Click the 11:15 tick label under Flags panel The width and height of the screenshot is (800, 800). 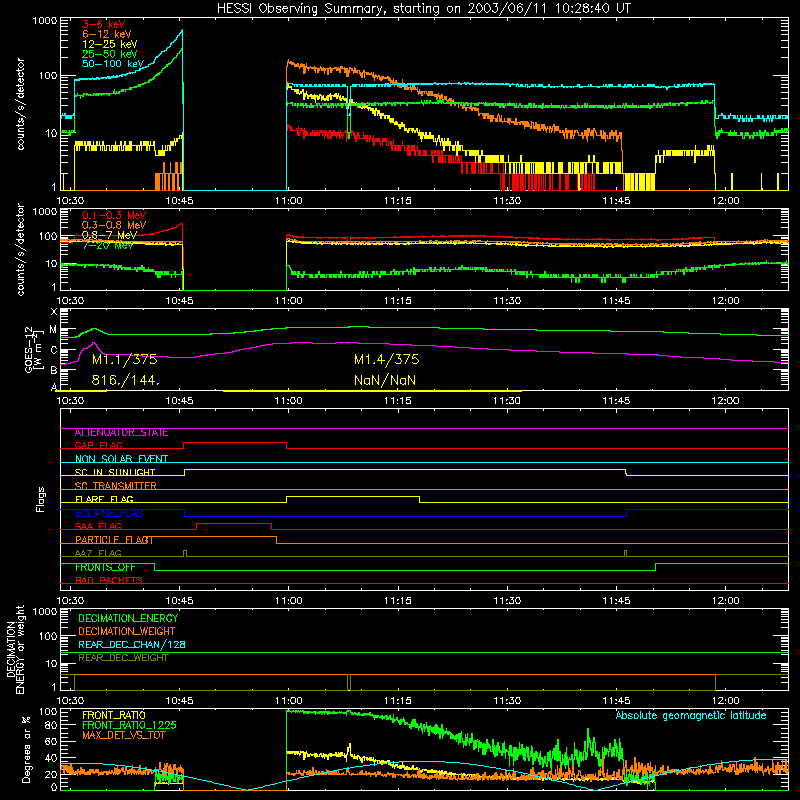click(x=397, y=601)
